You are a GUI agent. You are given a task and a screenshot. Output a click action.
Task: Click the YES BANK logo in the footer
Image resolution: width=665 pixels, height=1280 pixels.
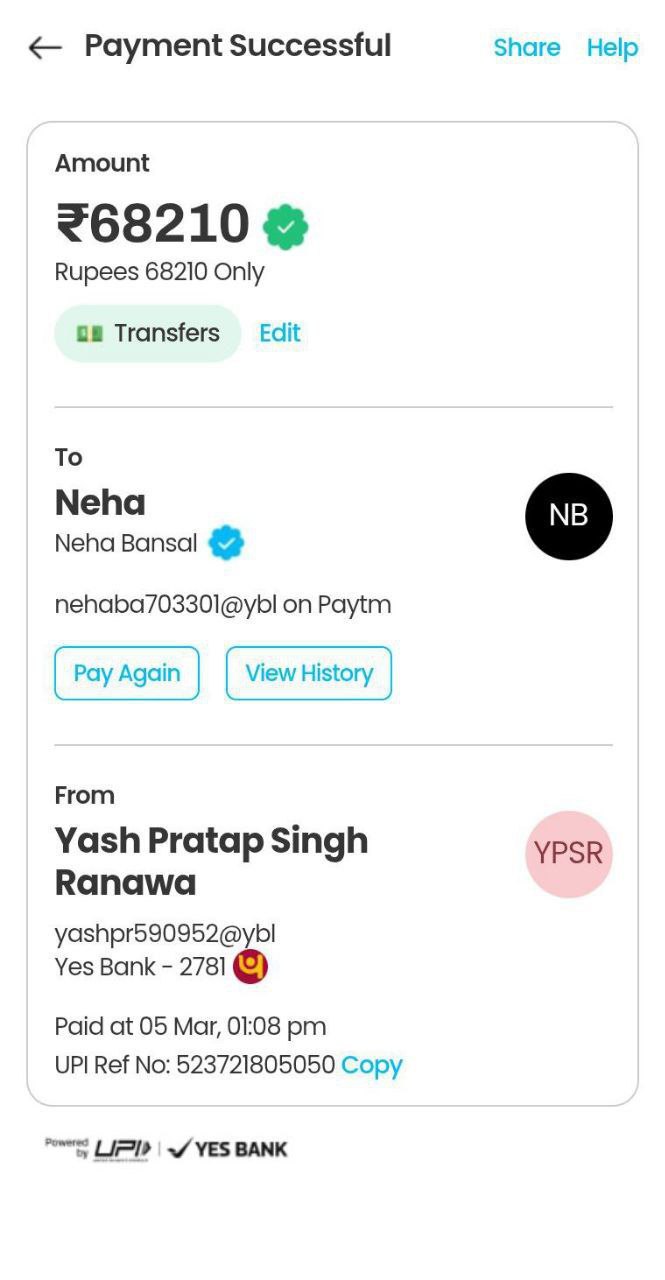point(228,1150)
